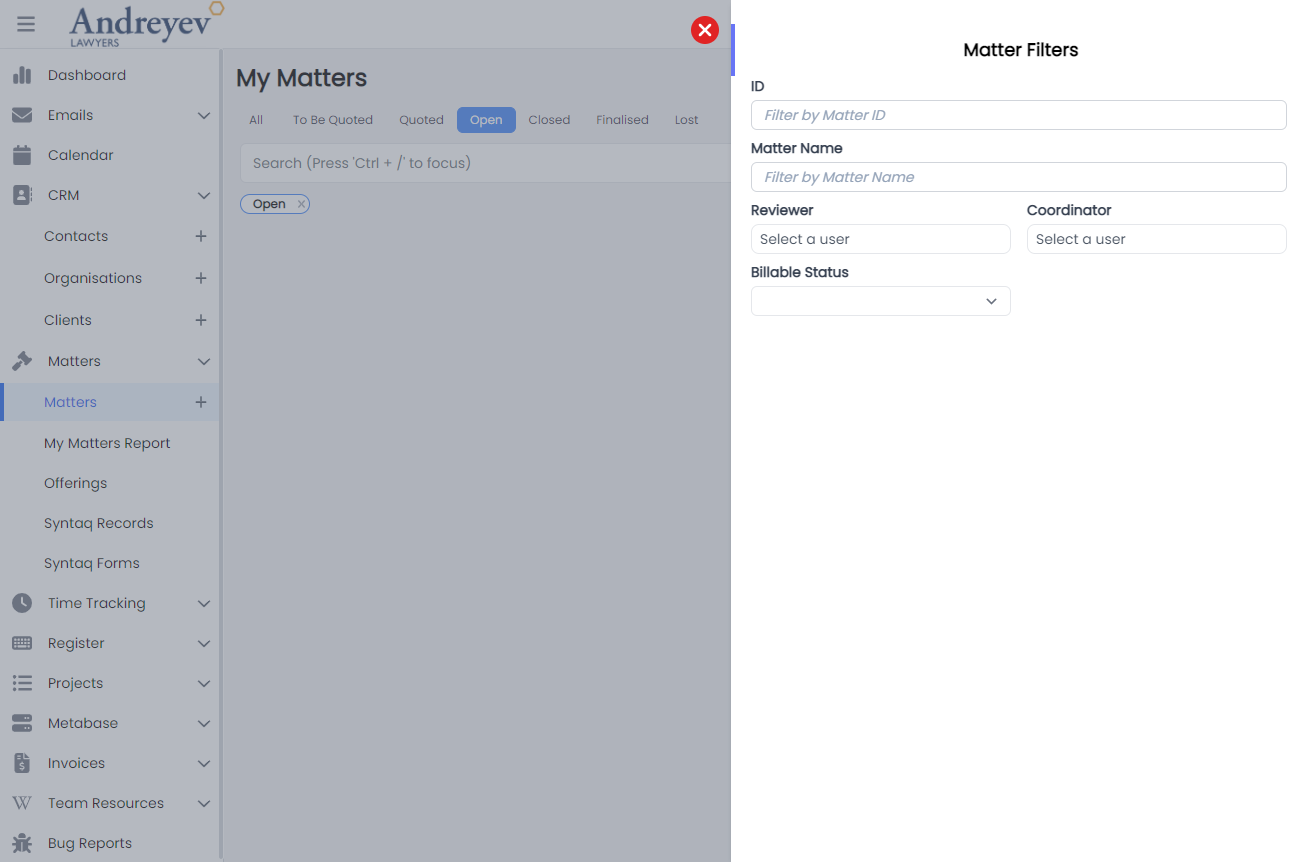Screen dimensions: 1307x862
Task: Select the To Be Quoted tab
Action: [x=332, y=120]
